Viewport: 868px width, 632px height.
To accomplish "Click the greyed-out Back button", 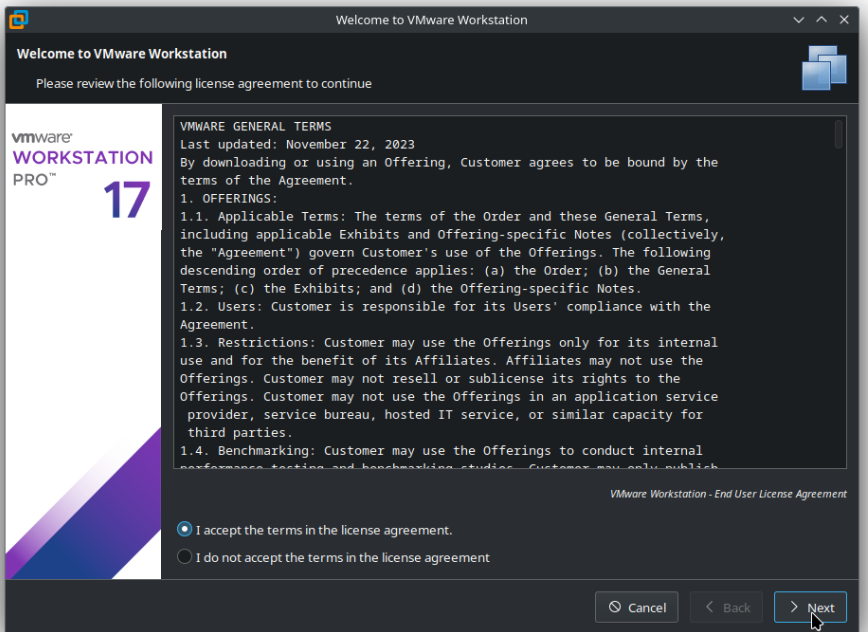I will point(726,607).
